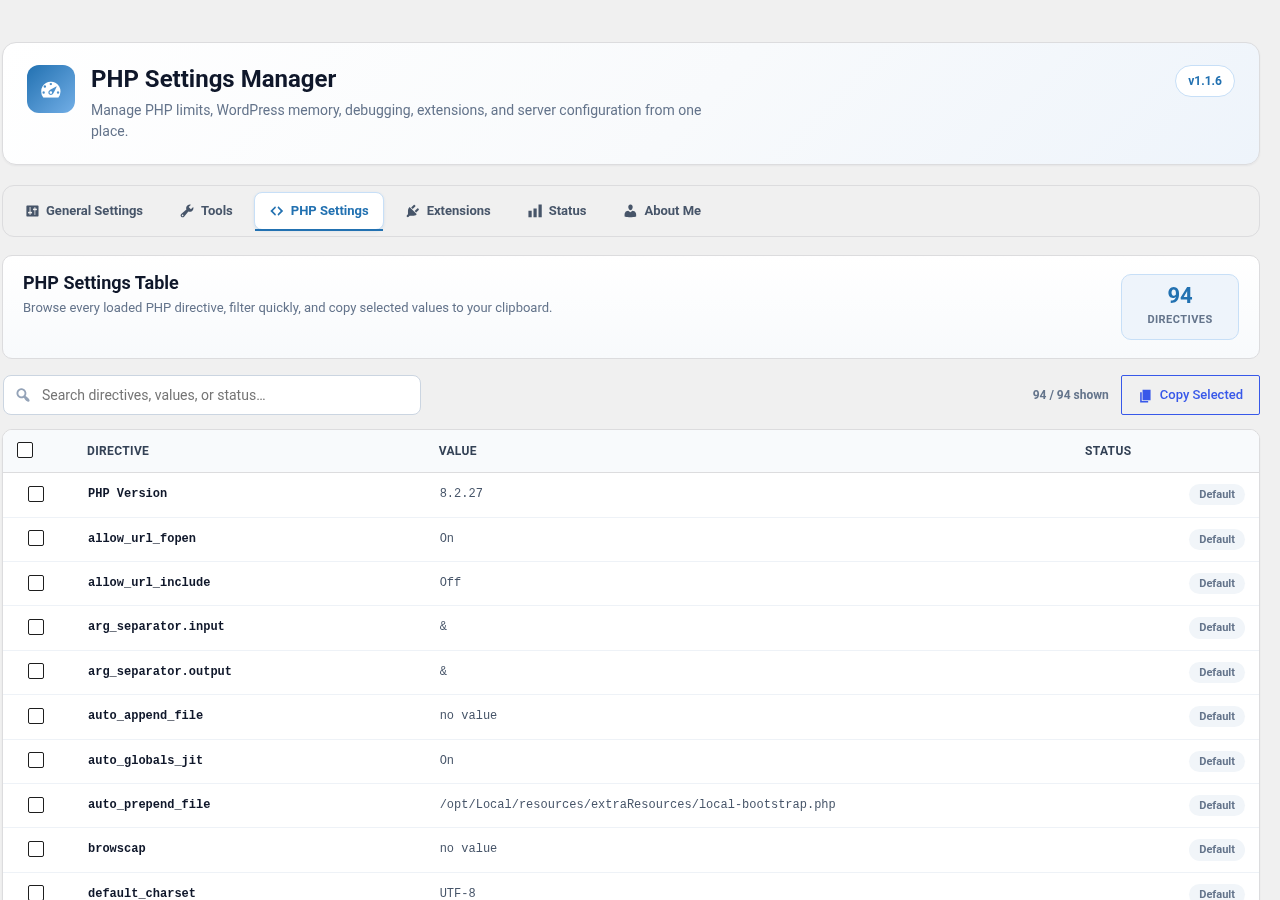The image size is (1280, 900).
Task: Click the Default badge for auto_globals_jit
Action: (1217, 761)
